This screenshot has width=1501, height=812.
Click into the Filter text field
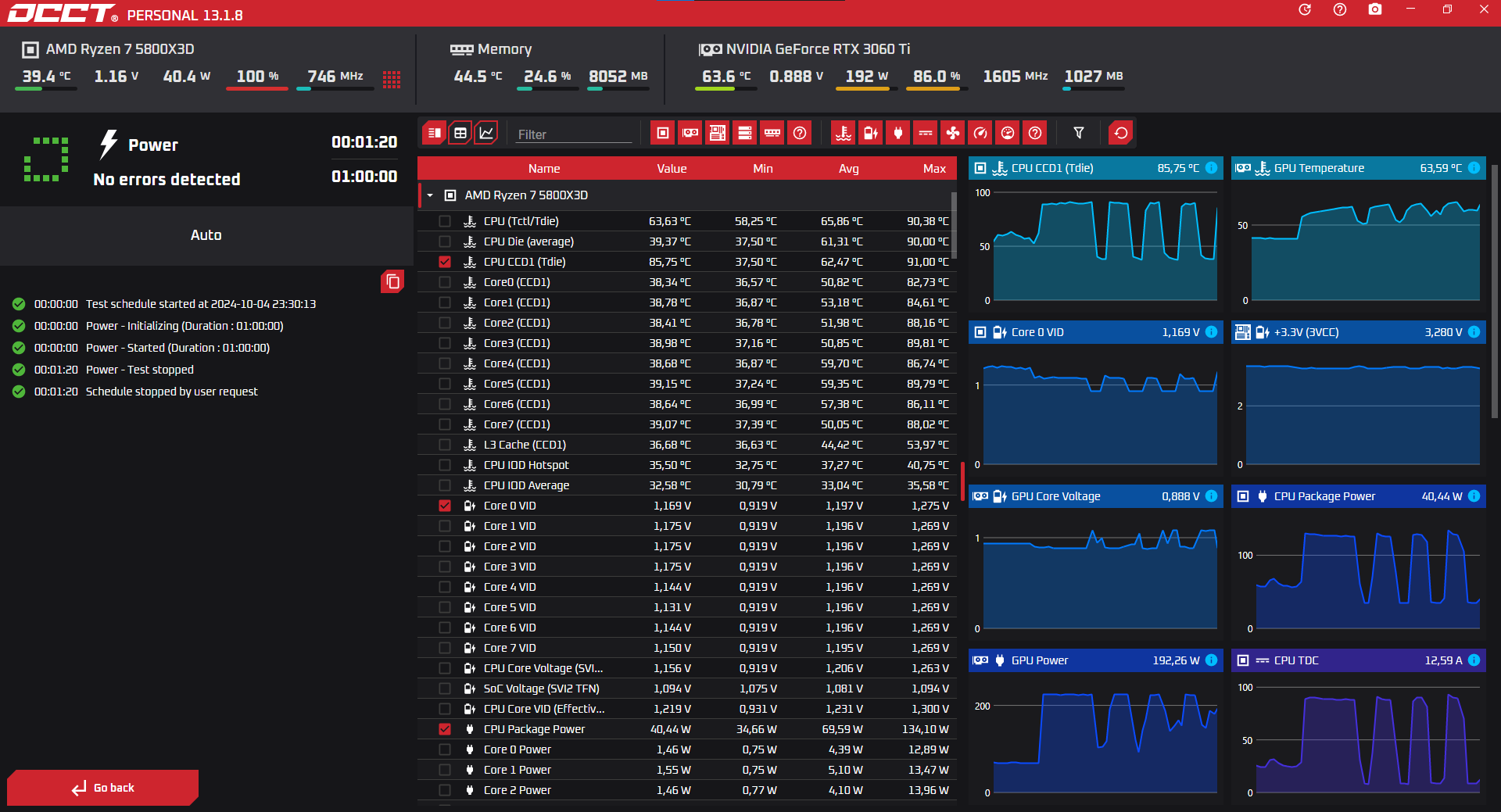[x=574, y=134]
